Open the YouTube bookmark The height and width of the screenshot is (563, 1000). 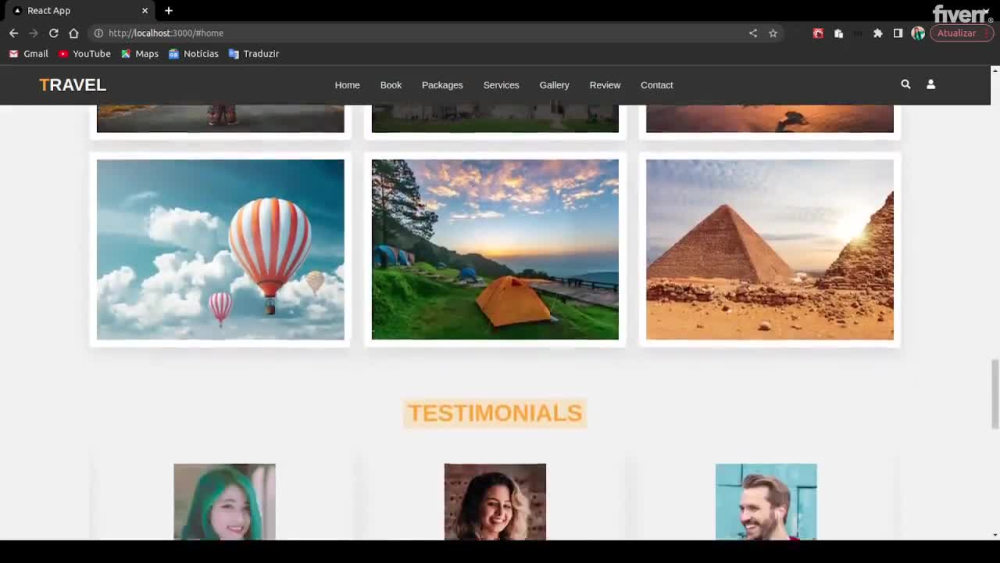pyautogui.click(x=84, y=54)
